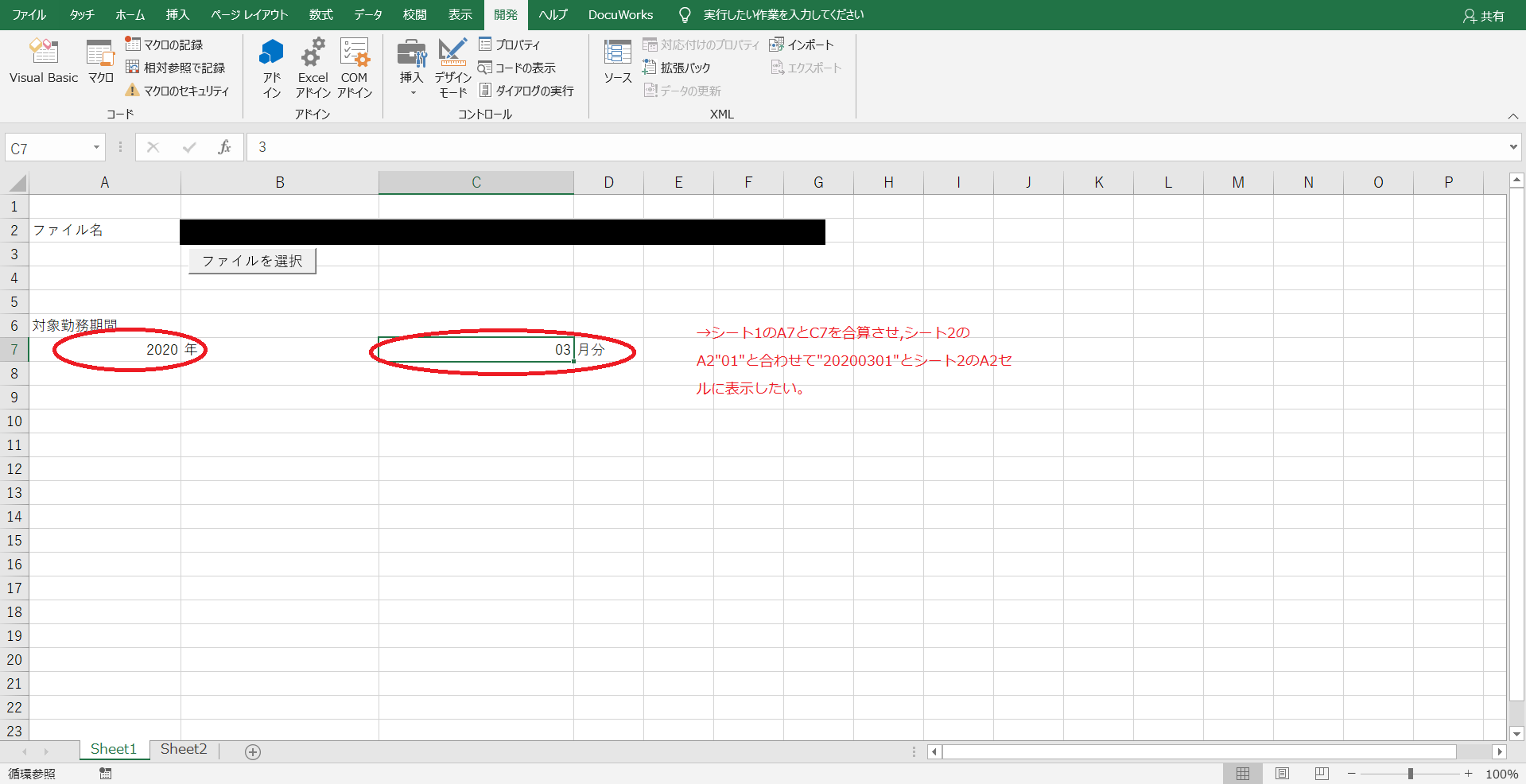
Task: Click the Sheet1 tab
Action: pyautogui.click(x=114, y=749)
